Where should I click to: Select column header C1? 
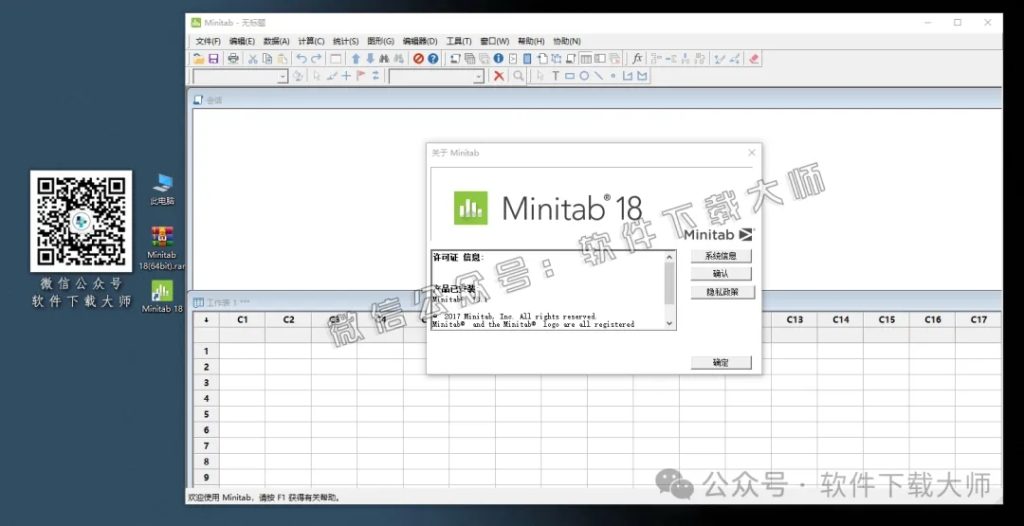[242, 320]
